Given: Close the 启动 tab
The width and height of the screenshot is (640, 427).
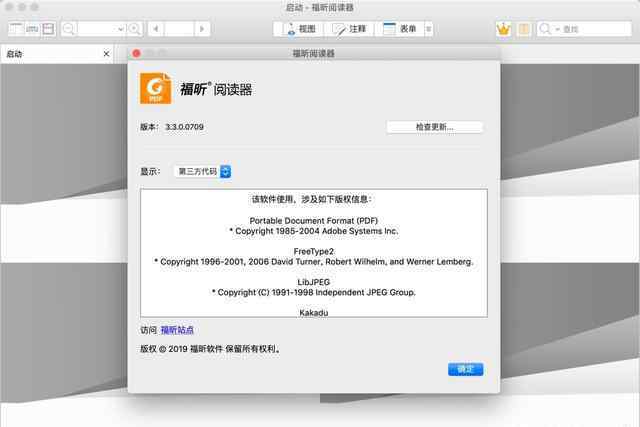Looking at the screenshot, I should point(106,53).
